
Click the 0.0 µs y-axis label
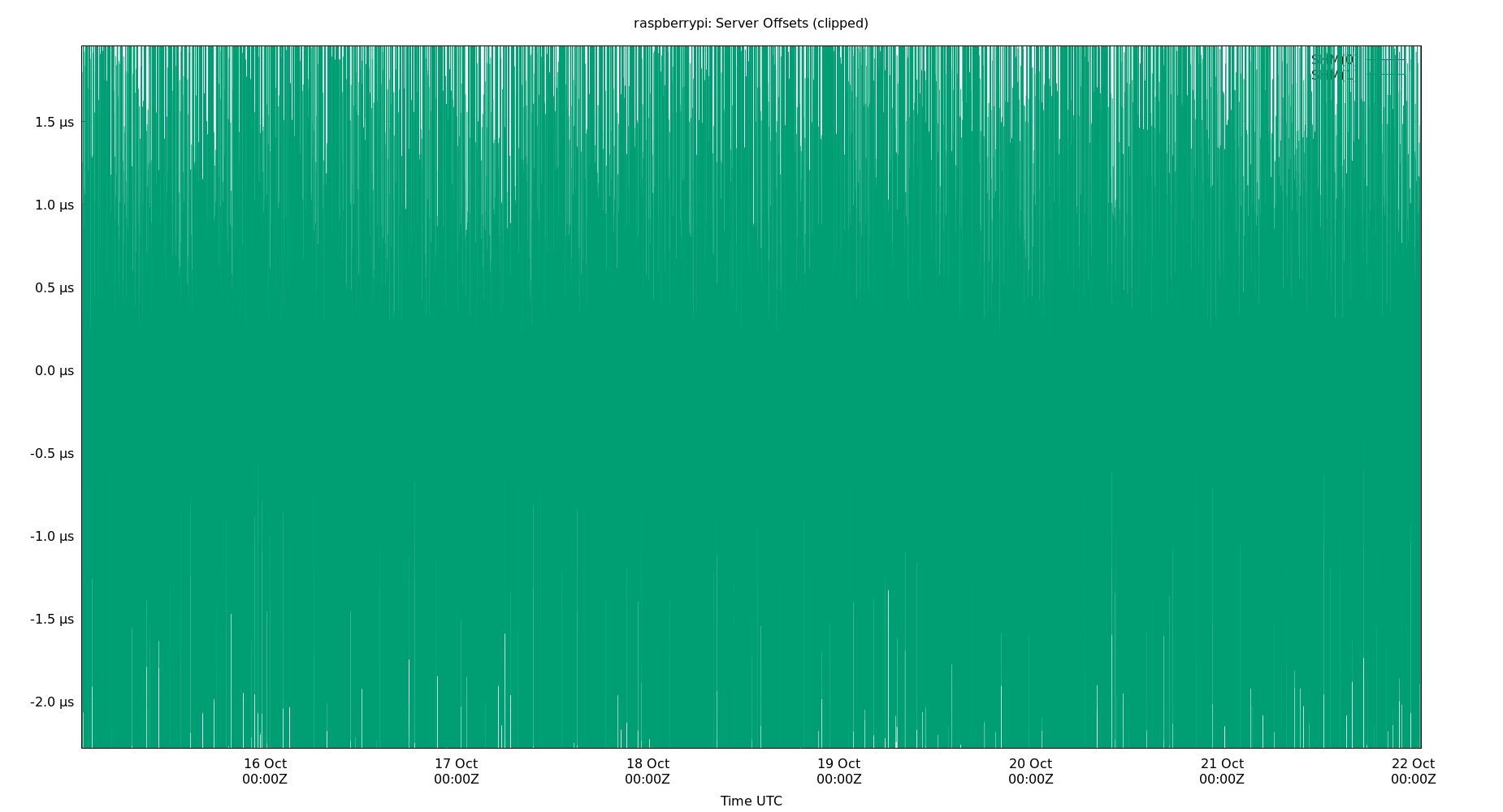[x=54, y=370]
